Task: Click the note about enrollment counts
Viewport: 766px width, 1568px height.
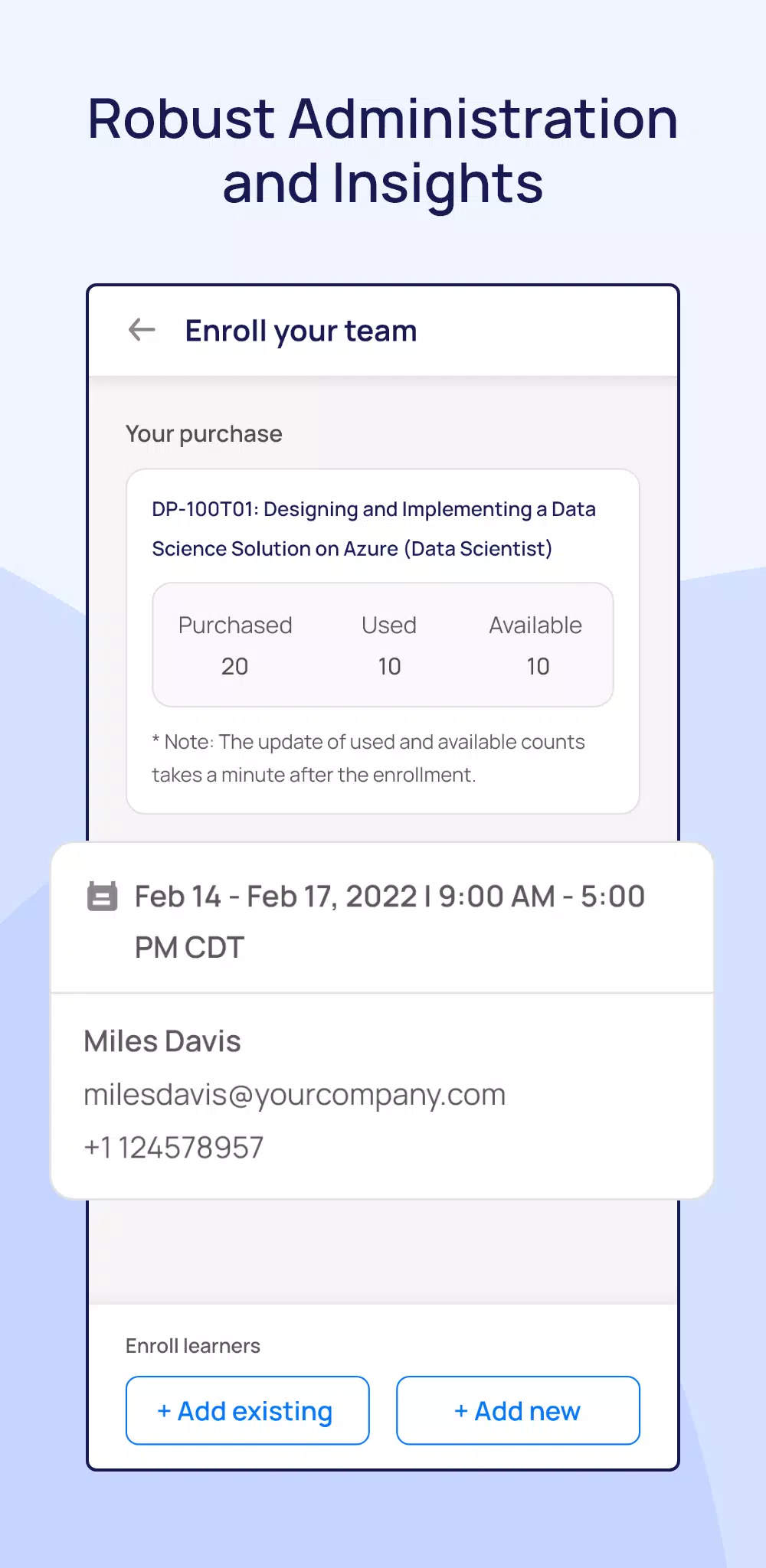Action: 368,758
